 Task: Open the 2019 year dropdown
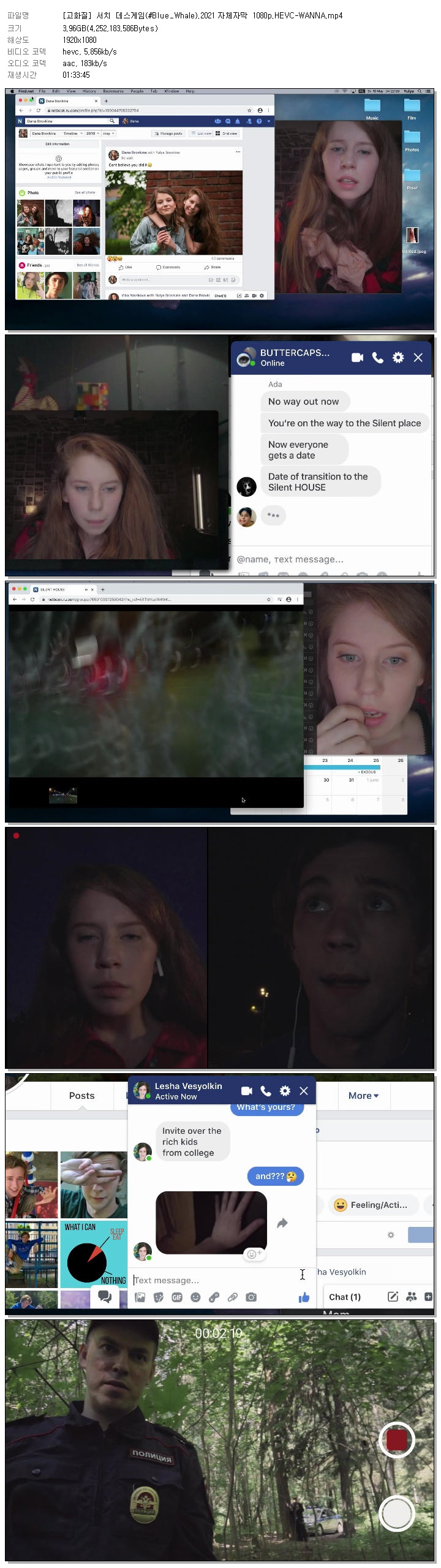click(x=92, y=133)
